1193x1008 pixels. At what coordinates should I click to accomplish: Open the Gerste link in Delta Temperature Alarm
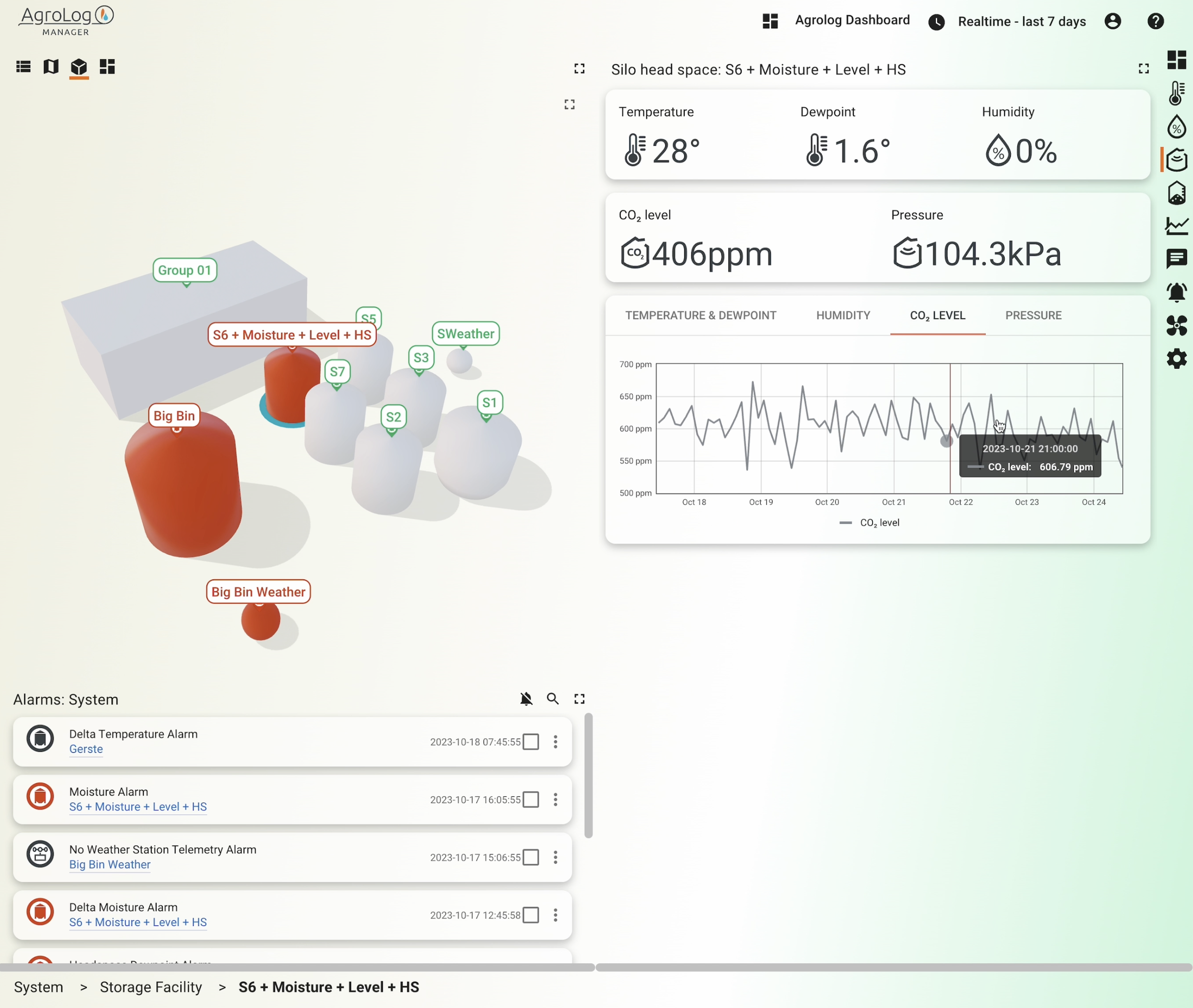[86, 748]
